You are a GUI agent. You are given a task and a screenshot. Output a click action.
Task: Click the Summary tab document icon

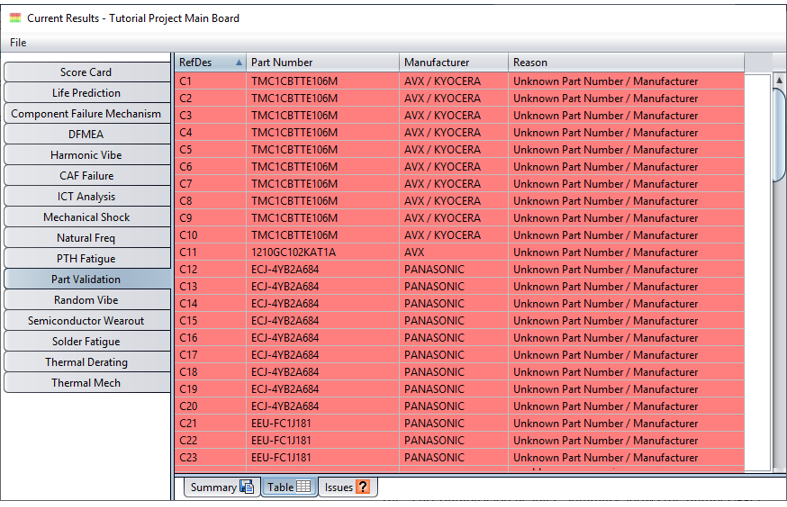(x=246, y=486)
